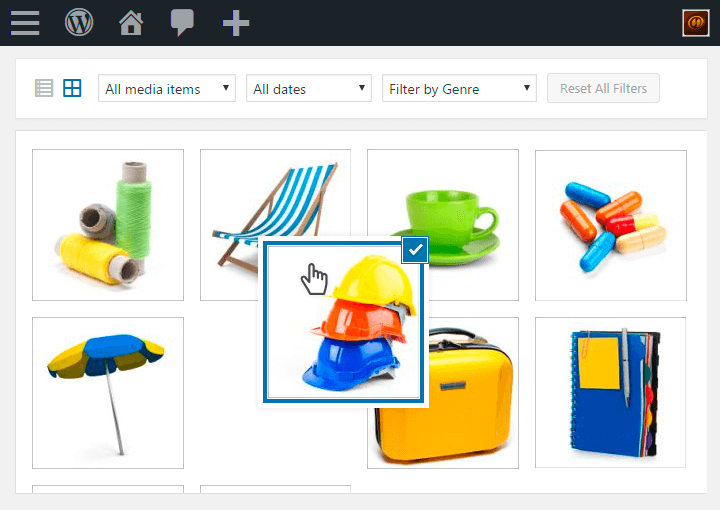The image size is (720, 510).
Task: Select the beach umbrella thumbnail
Action: point(108,393)
